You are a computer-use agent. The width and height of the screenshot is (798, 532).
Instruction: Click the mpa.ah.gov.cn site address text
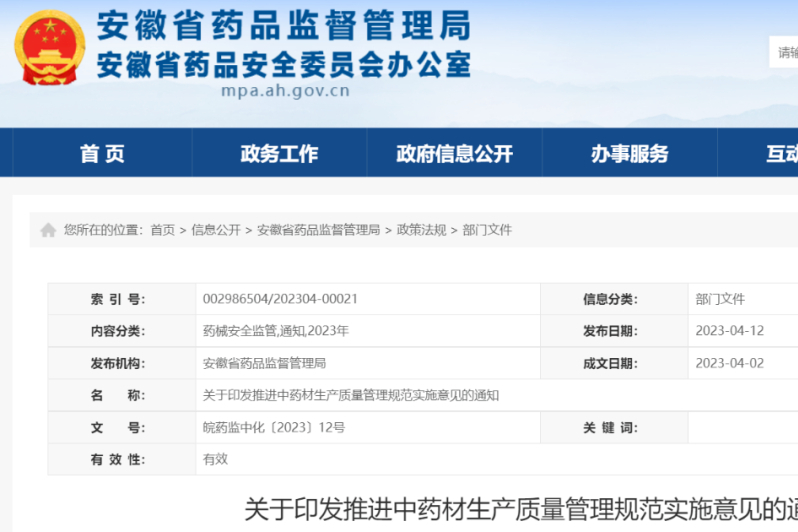pyautogui.click(x=286, y=91)
